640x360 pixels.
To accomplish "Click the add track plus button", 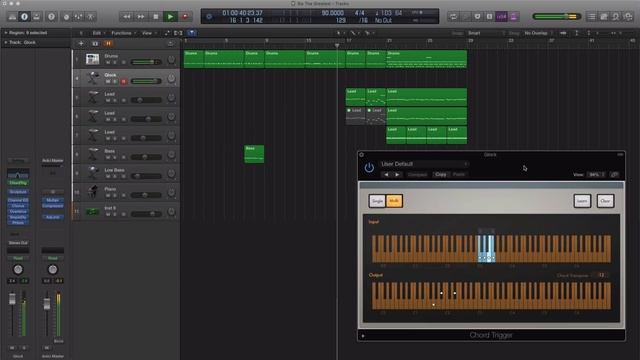I will tap(81, 44).
